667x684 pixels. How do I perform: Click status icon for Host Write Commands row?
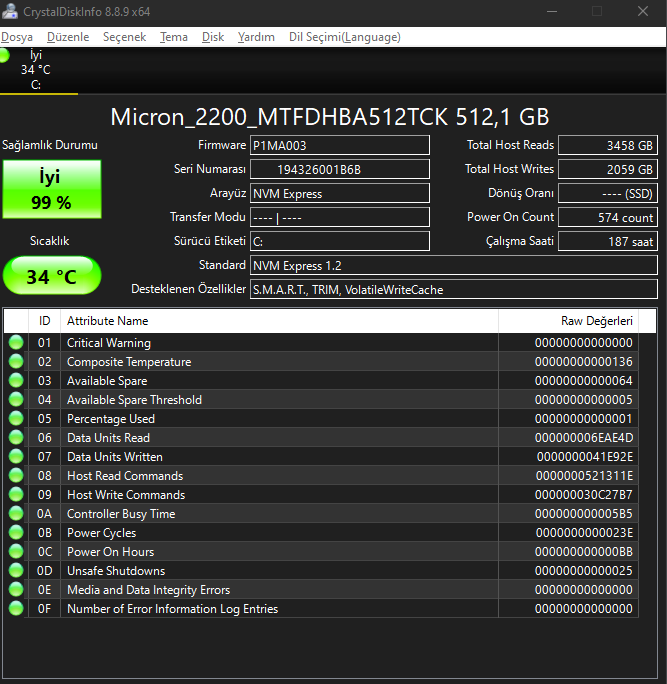point(16,495)
